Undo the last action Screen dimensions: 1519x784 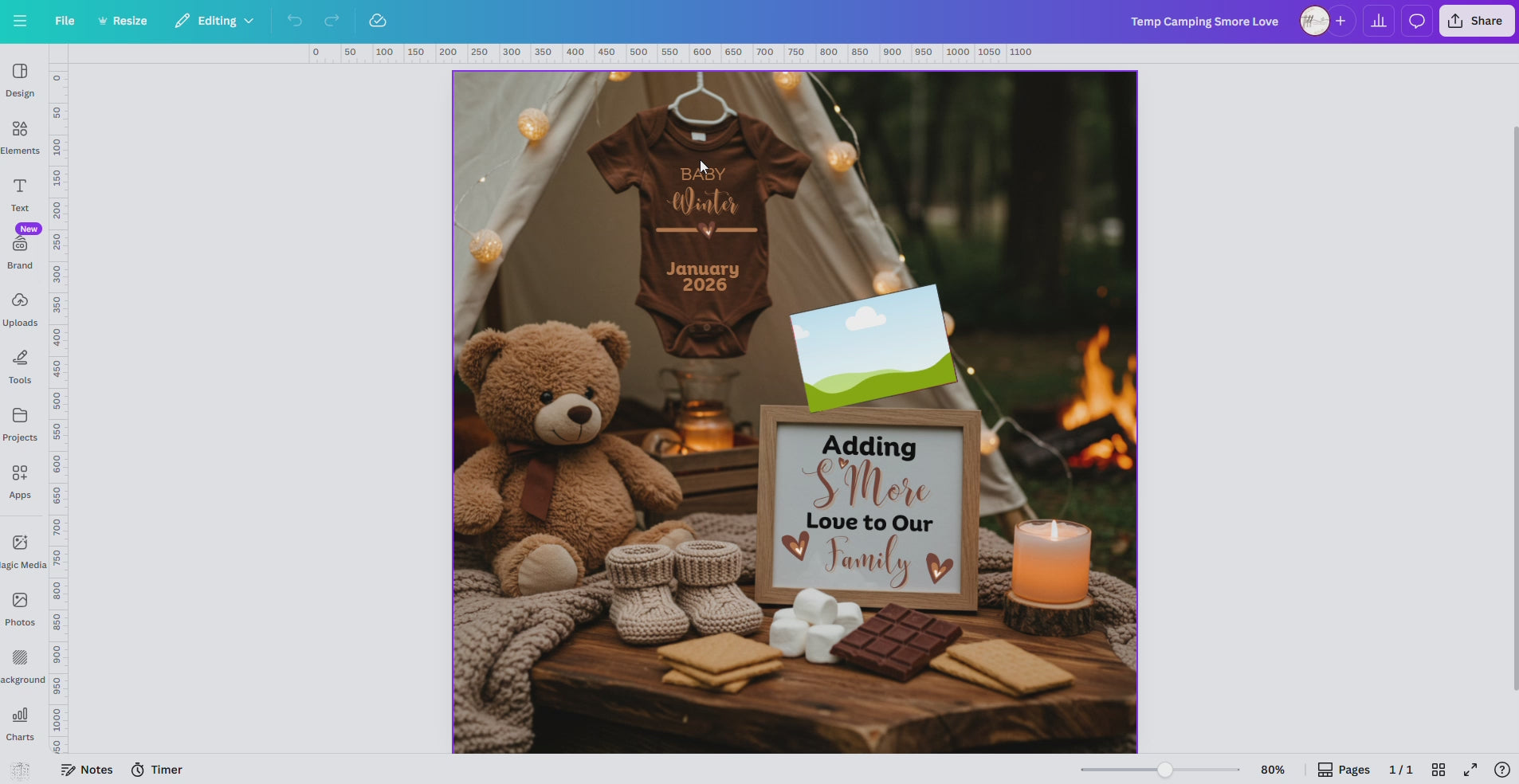coord(294,21)
